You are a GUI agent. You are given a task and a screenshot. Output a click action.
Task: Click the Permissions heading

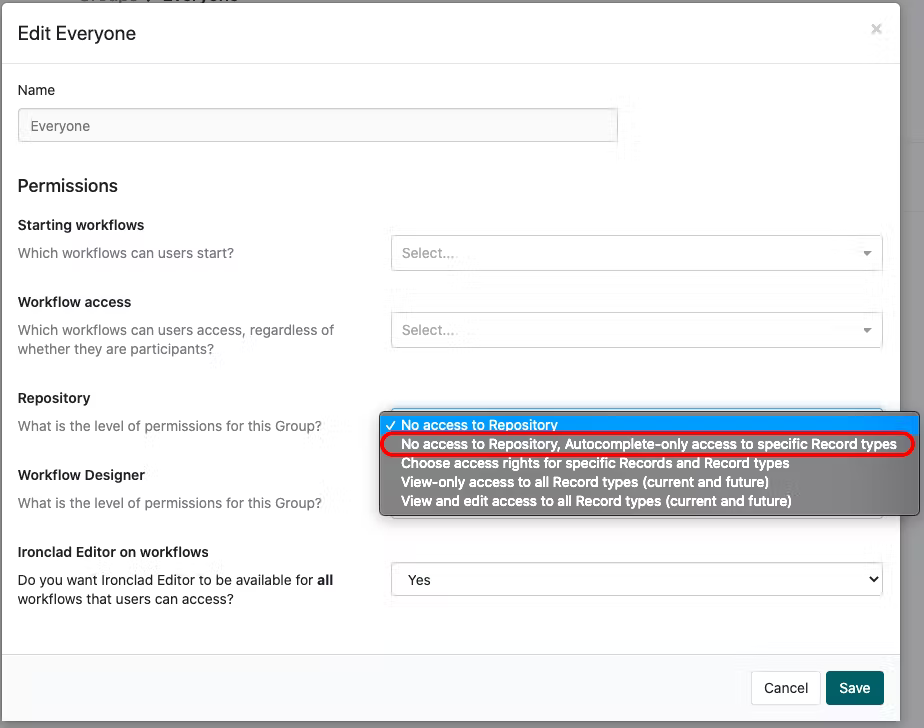coord(68,186)
